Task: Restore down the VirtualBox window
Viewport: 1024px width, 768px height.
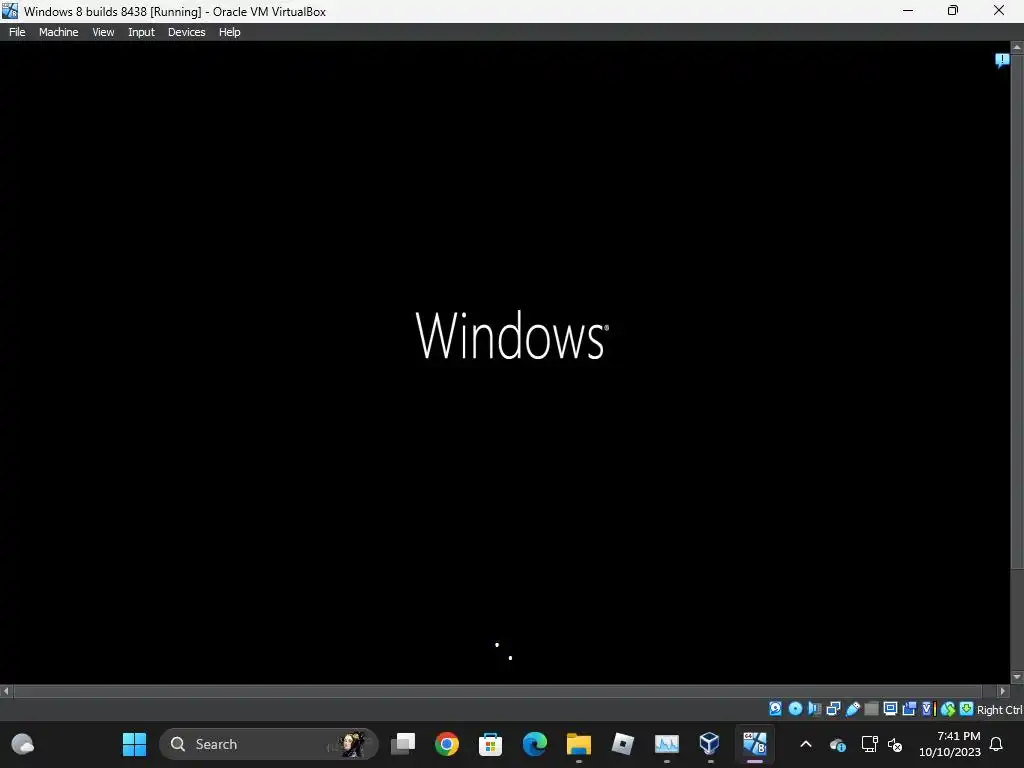Action: [953, 10]
